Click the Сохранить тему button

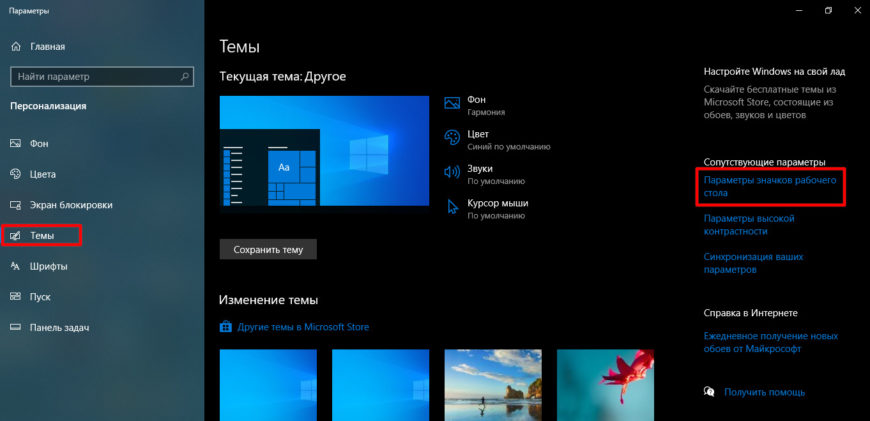[x=268, y=250]
